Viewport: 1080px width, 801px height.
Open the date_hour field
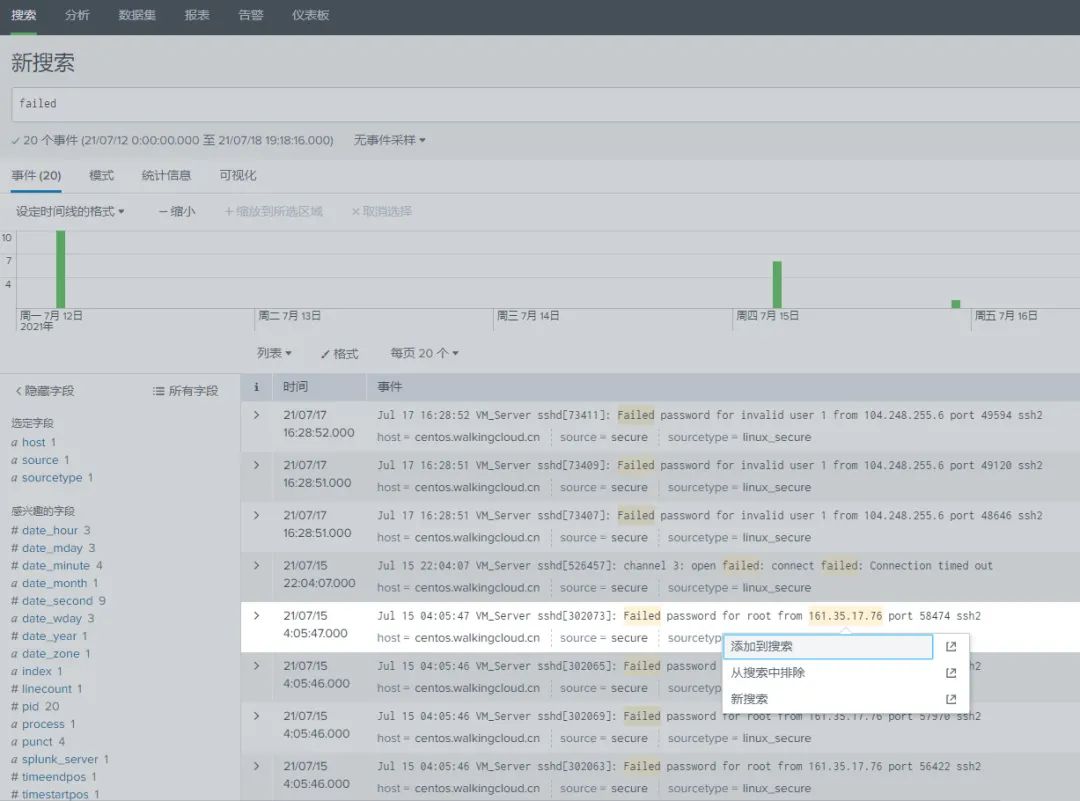point(50,530)
